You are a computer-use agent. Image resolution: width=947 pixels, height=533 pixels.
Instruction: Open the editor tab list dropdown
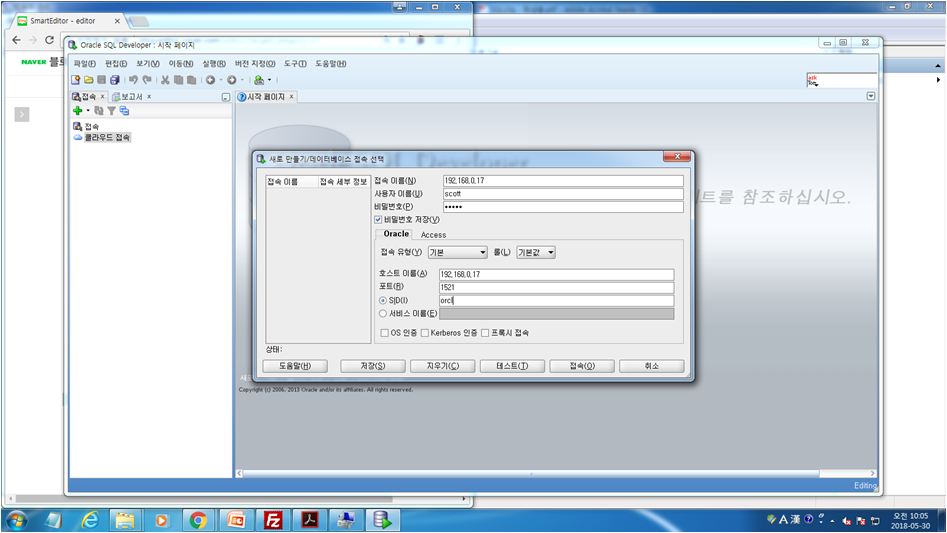pos(871,96)
